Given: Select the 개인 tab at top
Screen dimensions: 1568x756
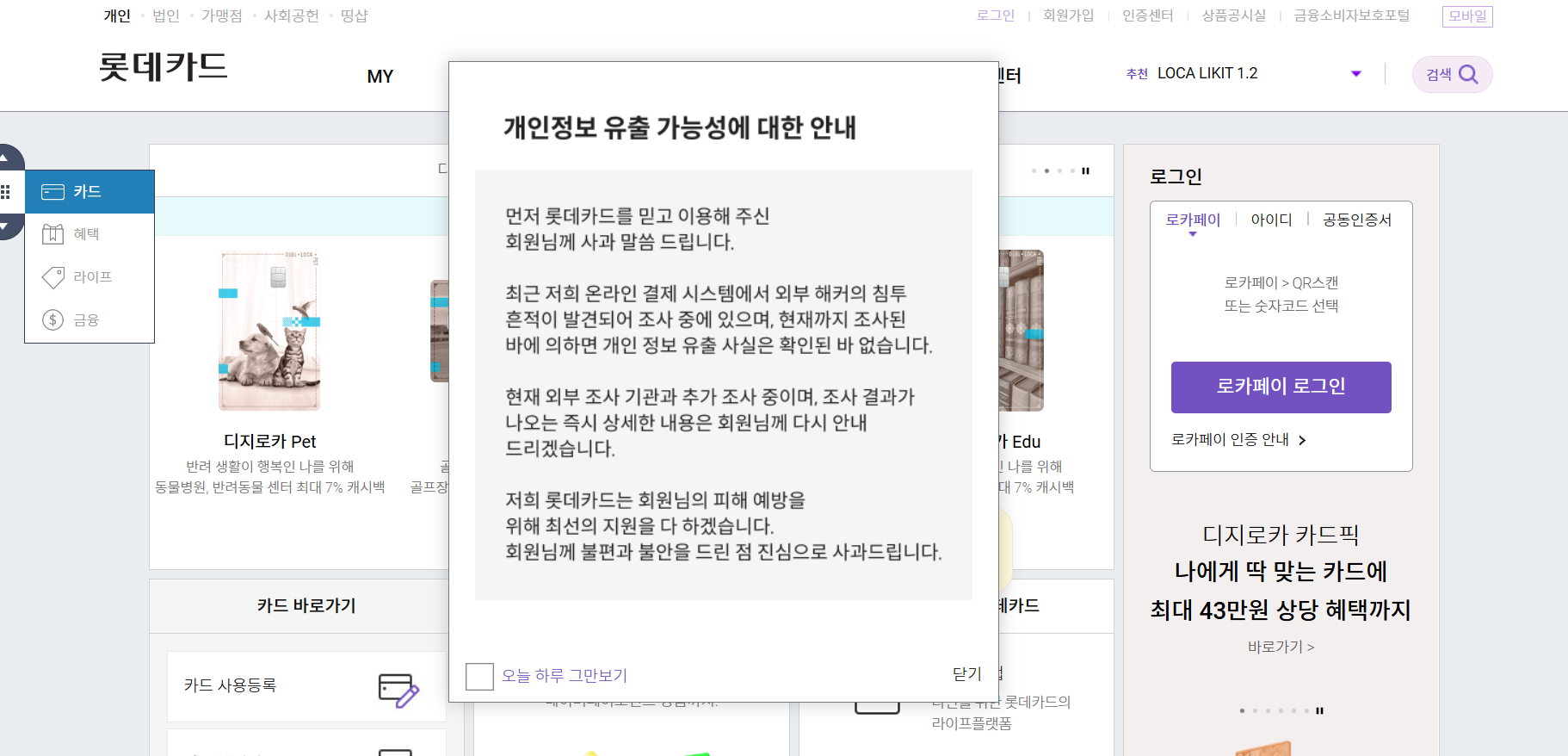Looking at the screenshot, I should [117, 15].
